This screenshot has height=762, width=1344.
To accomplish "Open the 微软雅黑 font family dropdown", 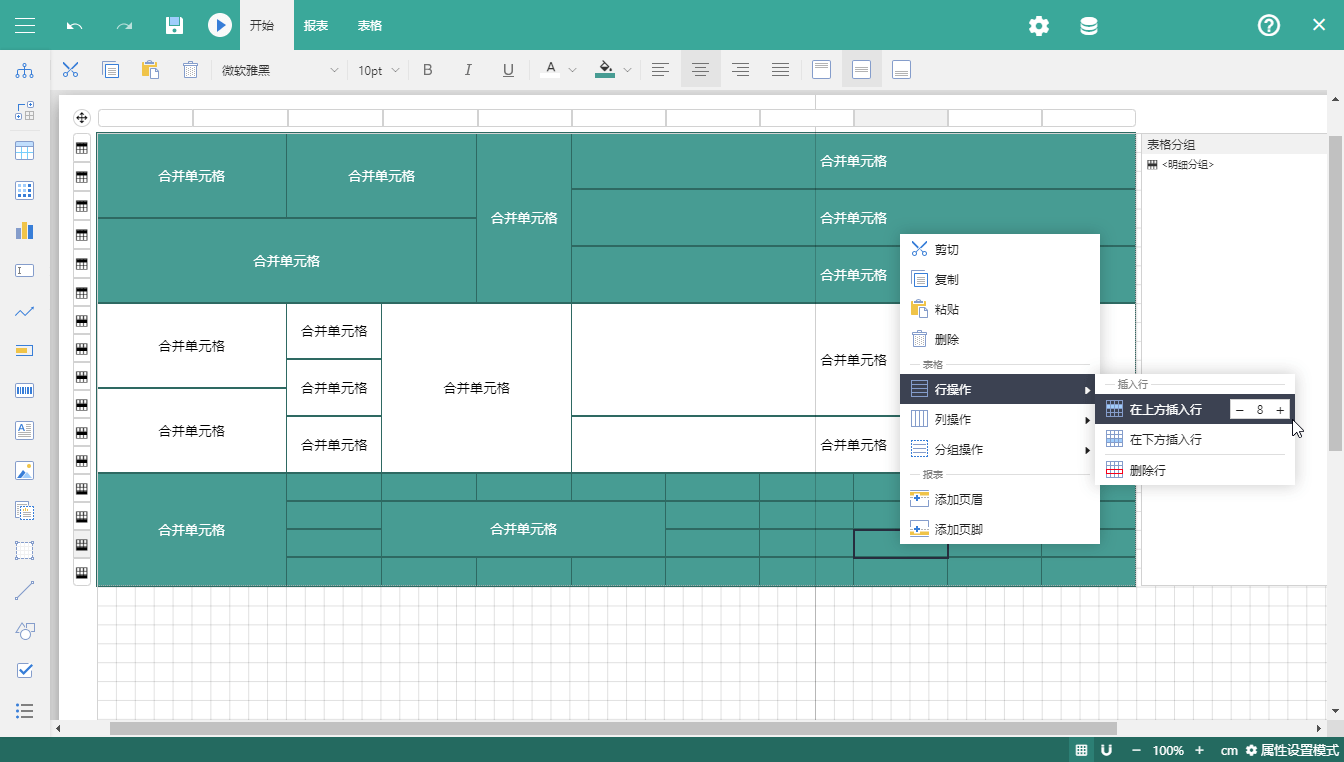I will [280, 70].
